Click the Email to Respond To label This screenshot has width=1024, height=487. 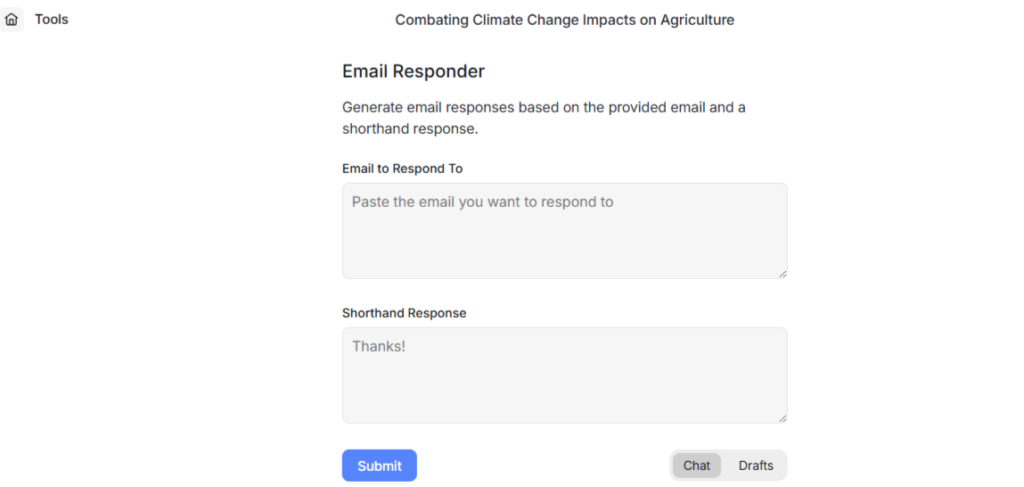click(x=402, y=168)
